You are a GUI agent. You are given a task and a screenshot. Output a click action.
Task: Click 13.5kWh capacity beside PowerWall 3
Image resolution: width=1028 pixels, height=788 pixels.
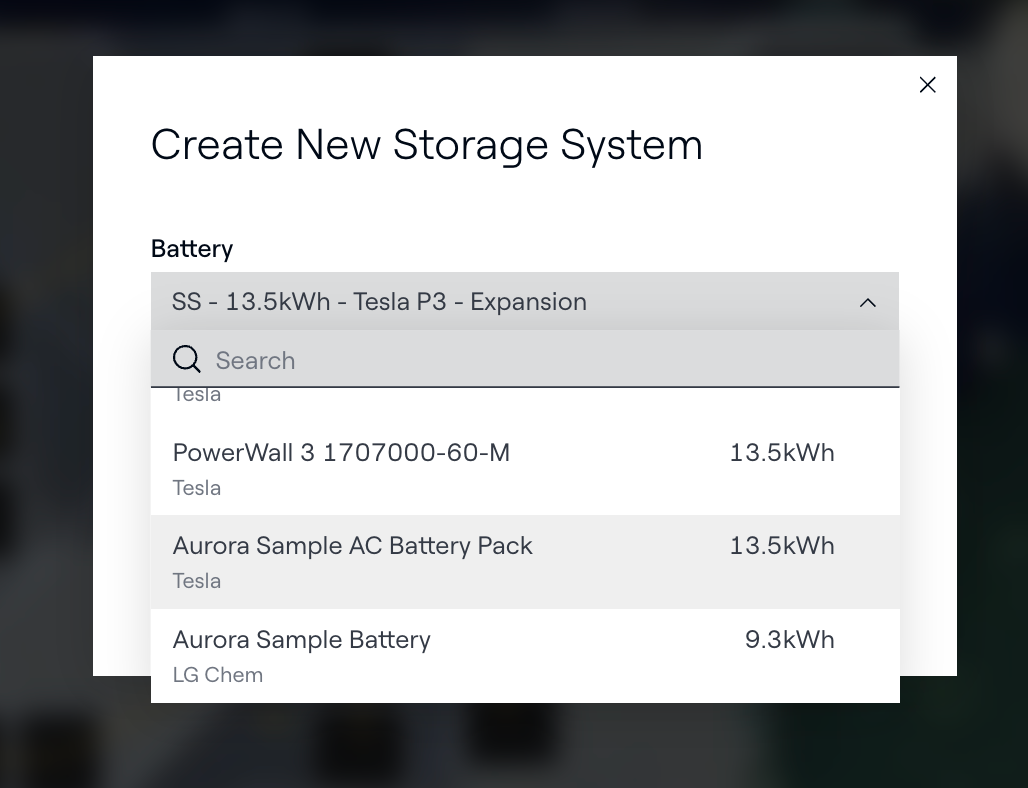point(781,453)
